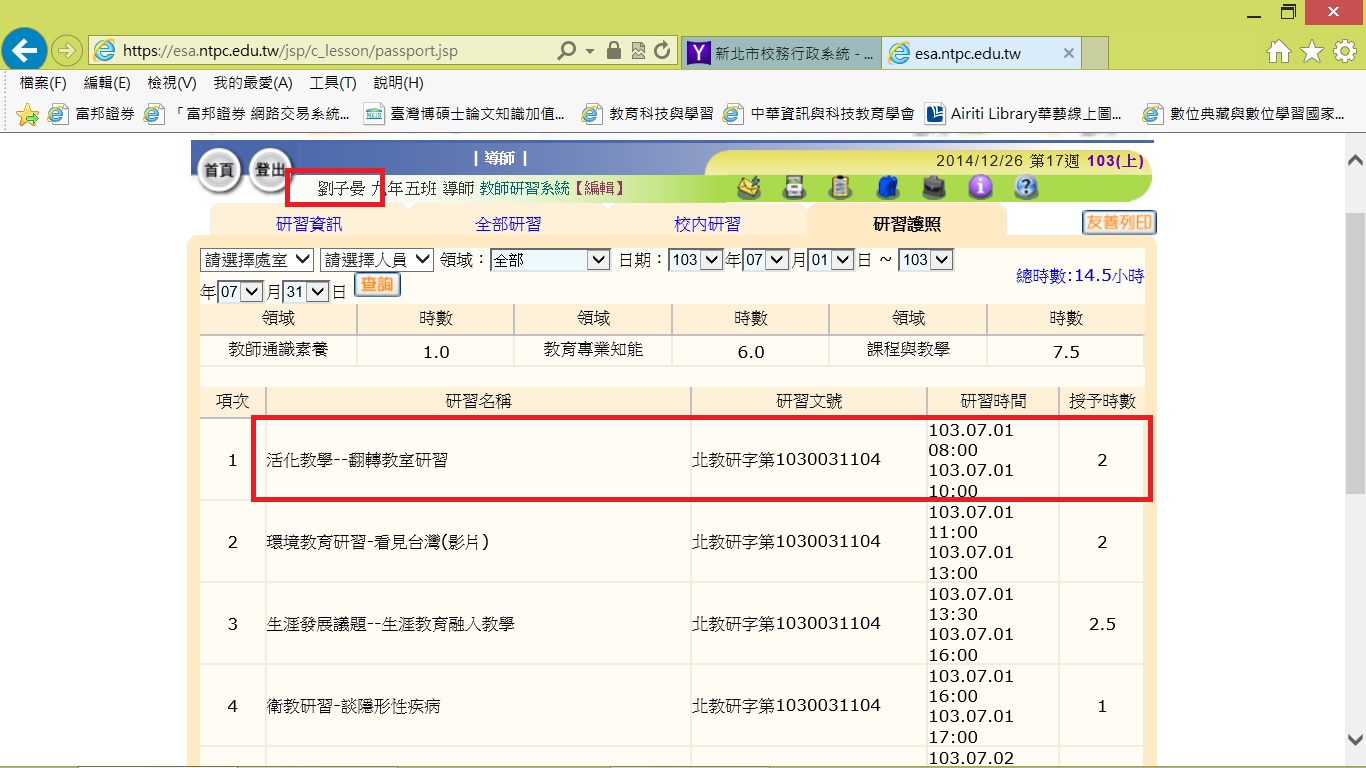Click the clipboard icon in header

[x=841, y=187]
